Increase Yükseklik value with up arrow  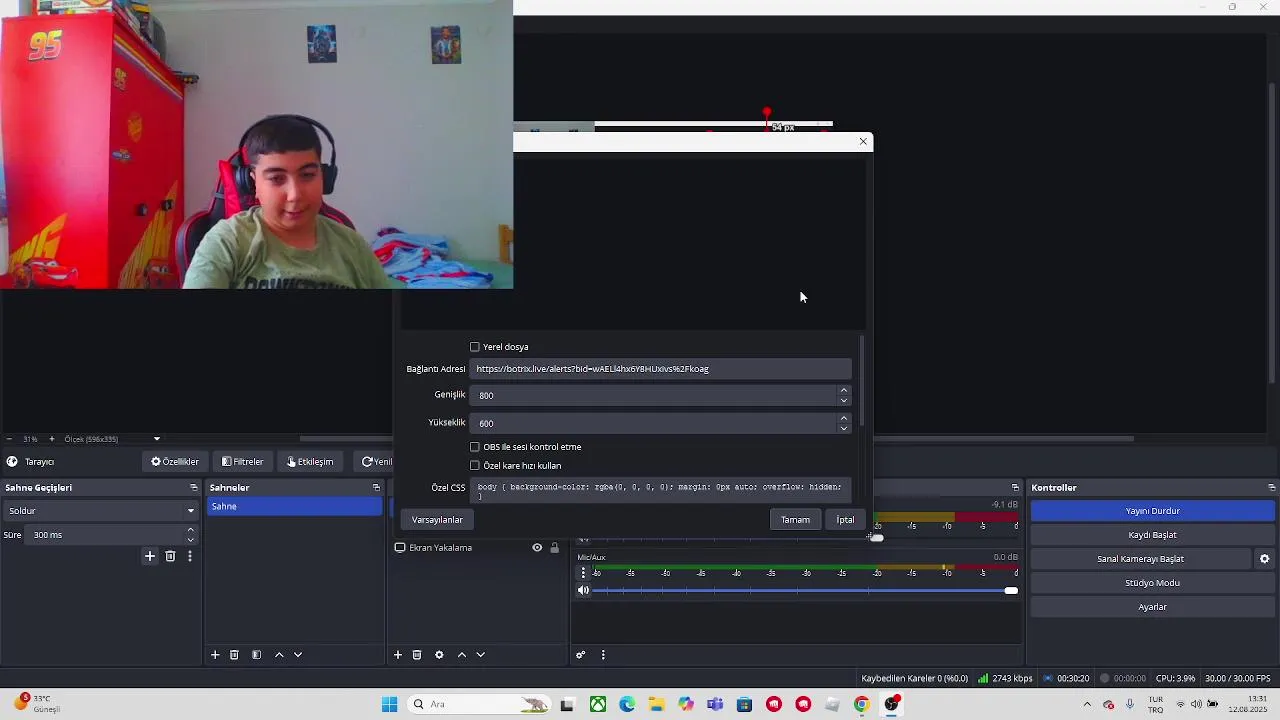(x=844, y=418)
